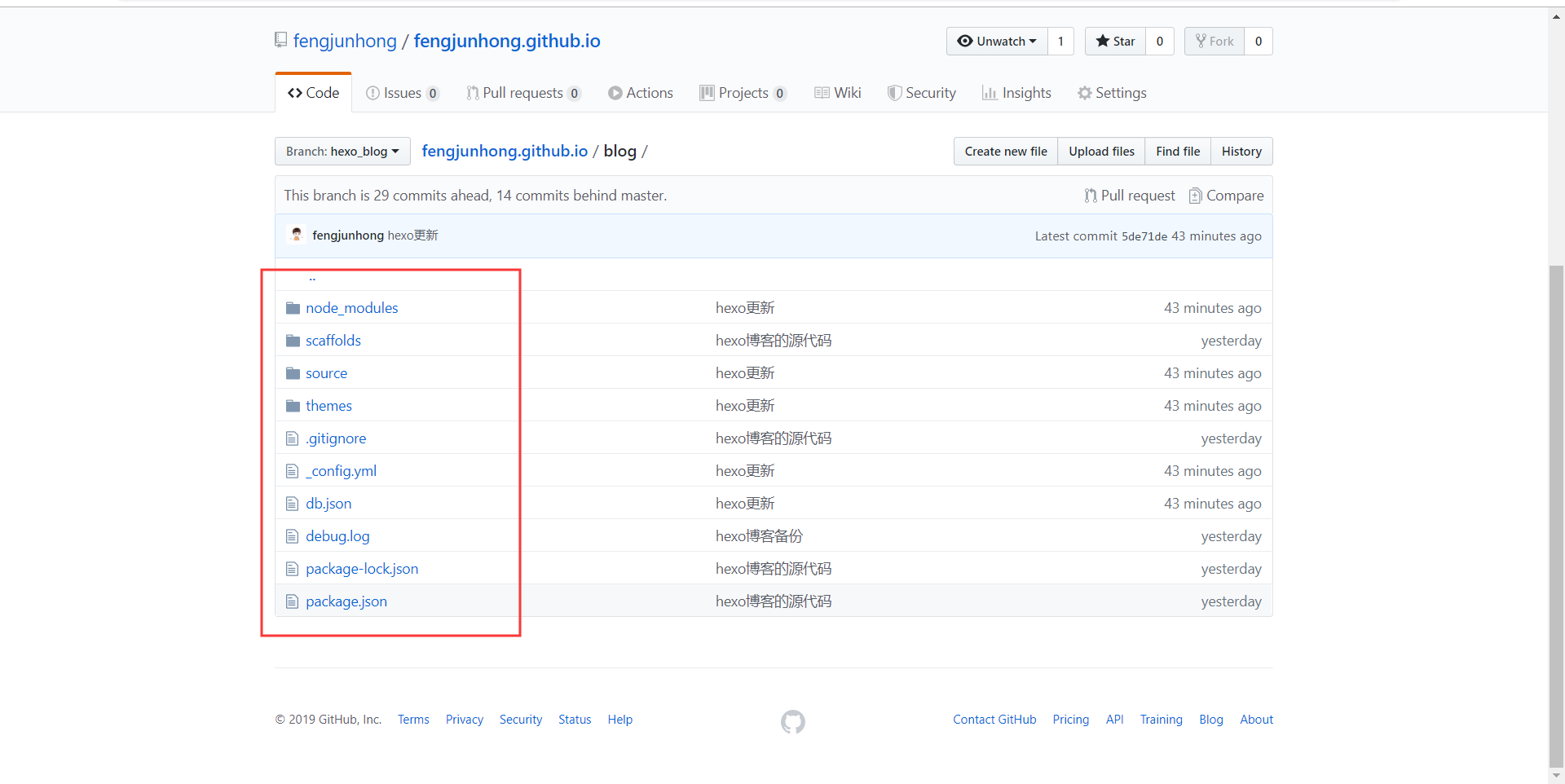The image size is (1565, 784).
Task: Open the hexo更新 commit message in header
Action: (x=413, y=236)
